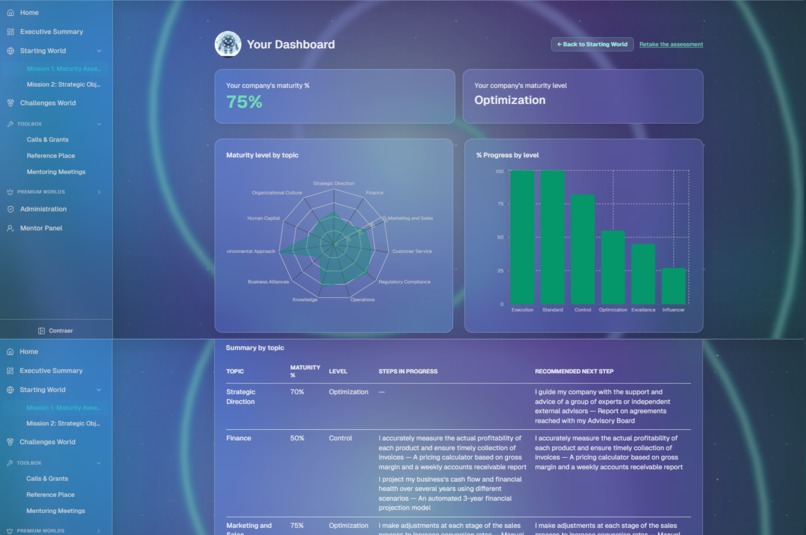Click the Control level cell for Finance
The image size is (806, 535).
(x=340, y=438)
